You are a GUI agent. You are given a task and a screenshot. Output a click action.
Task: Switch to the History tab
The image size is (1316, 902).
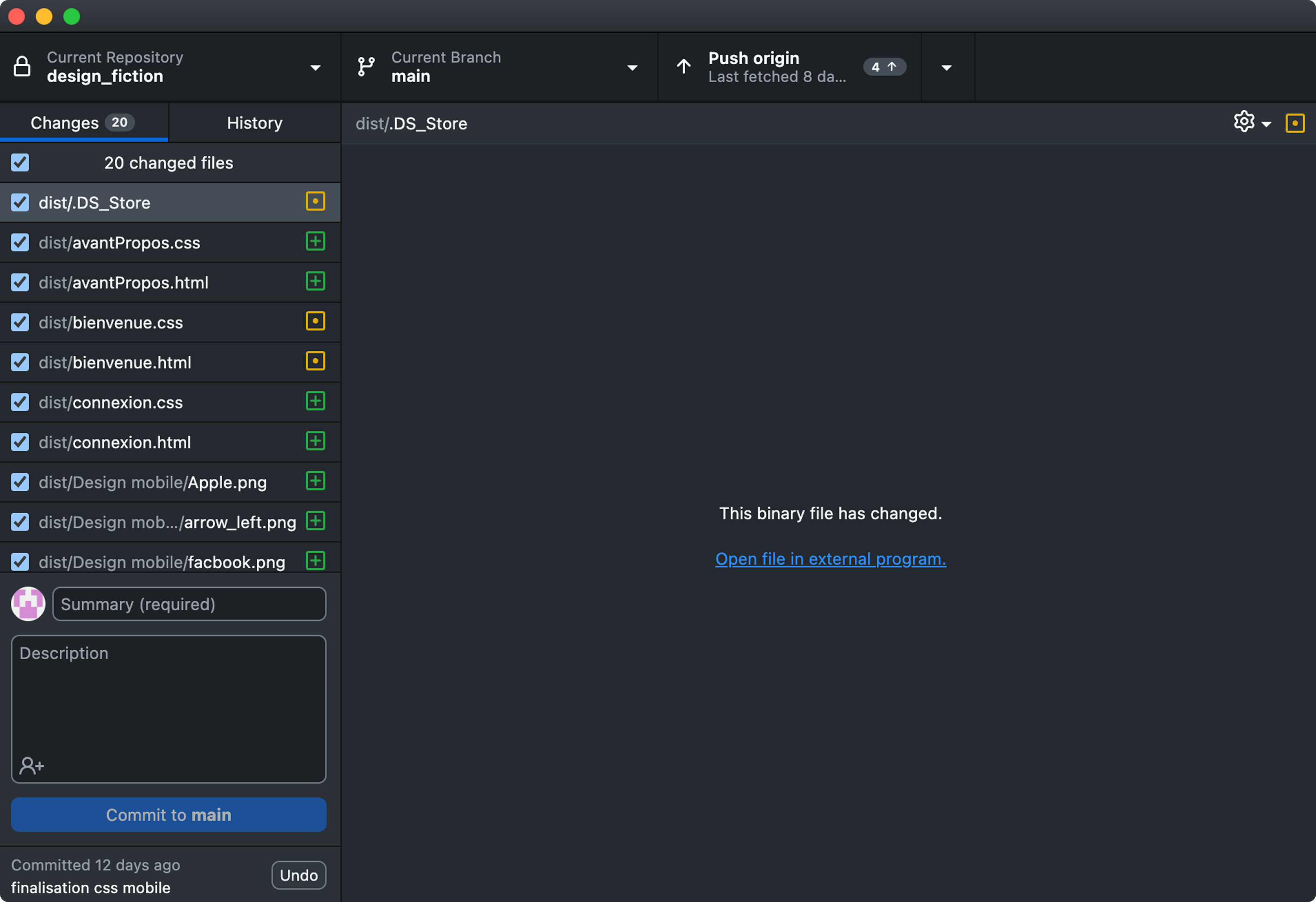pyautogui.click(x=254, y=122)
